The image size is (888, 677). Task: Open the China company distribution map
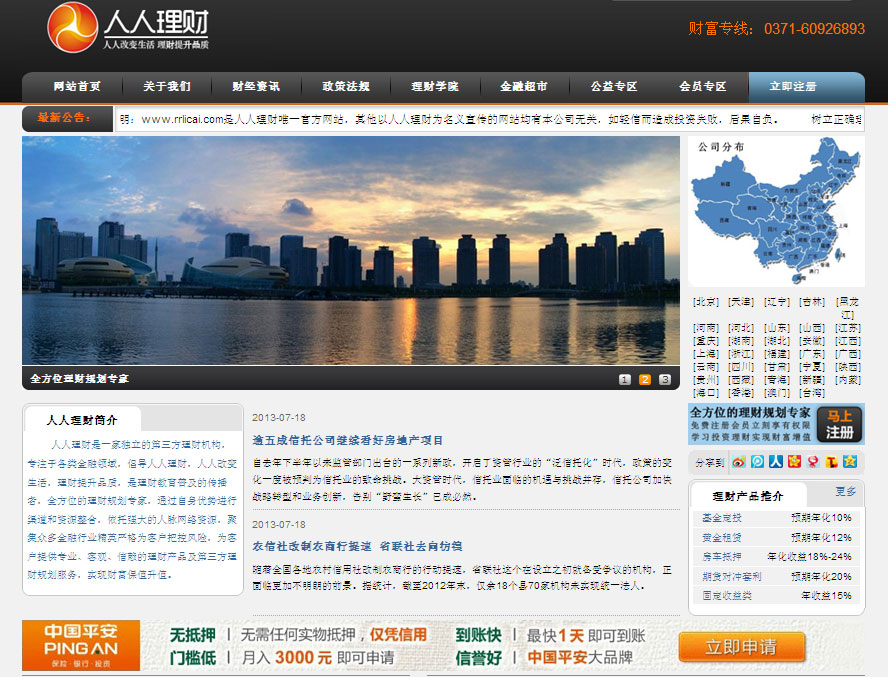coord(776,210)
